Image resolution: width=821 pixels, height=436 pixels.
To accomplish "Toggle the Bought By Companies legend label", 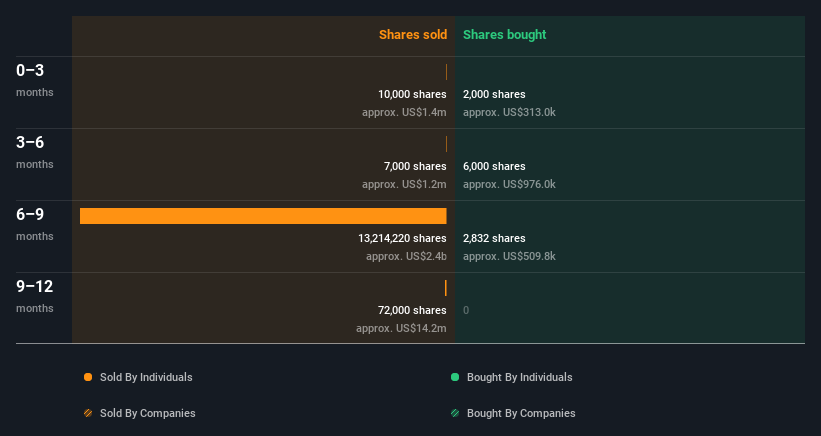I will (521, 413).
